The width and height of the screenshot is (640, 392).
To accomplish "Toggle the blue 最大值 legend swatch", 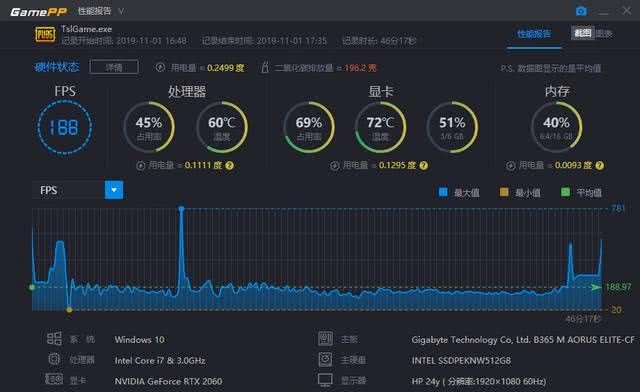I will pyautogui.click(x=443, y=192).
